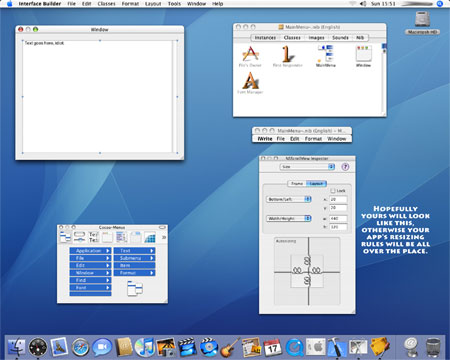Click the w width field in inspector

(338, 219)
